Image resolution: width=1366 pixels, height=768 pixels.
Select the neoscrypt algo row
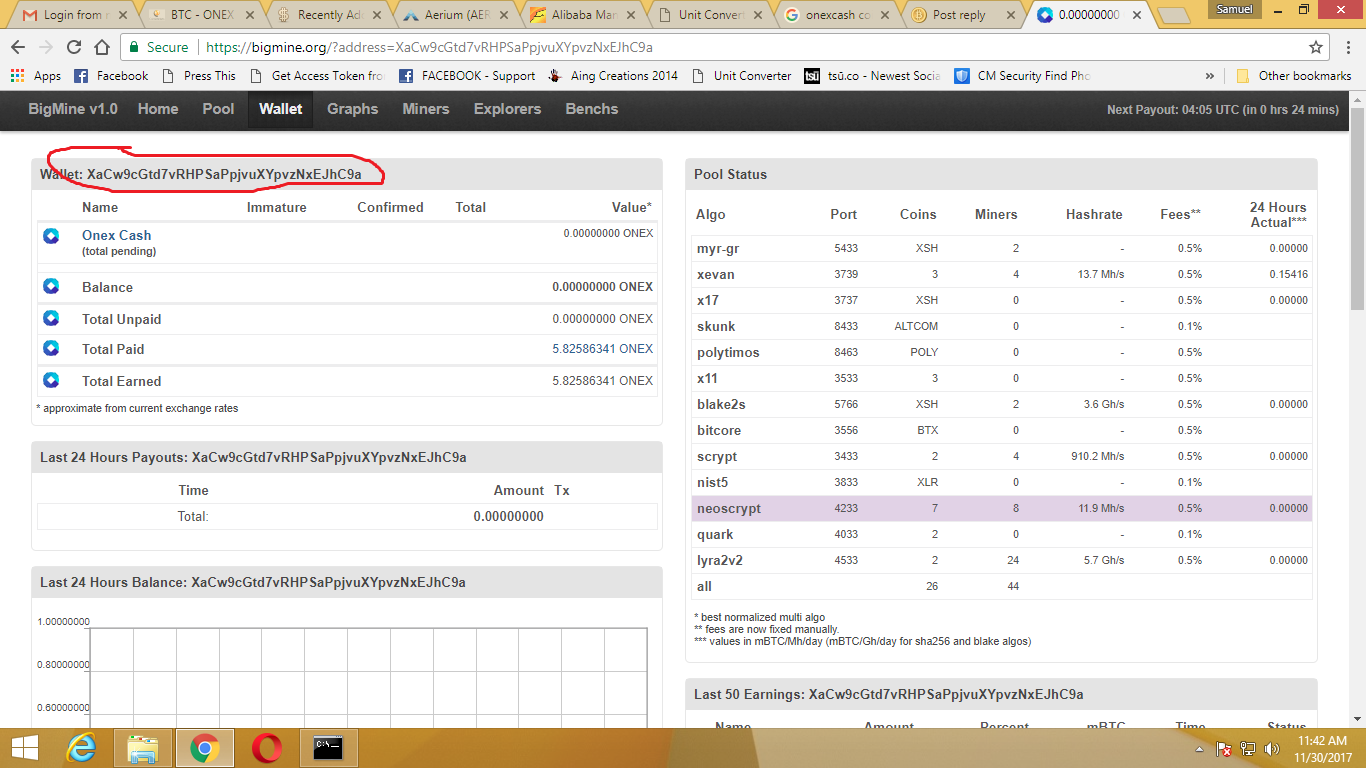click(1002, 508)
